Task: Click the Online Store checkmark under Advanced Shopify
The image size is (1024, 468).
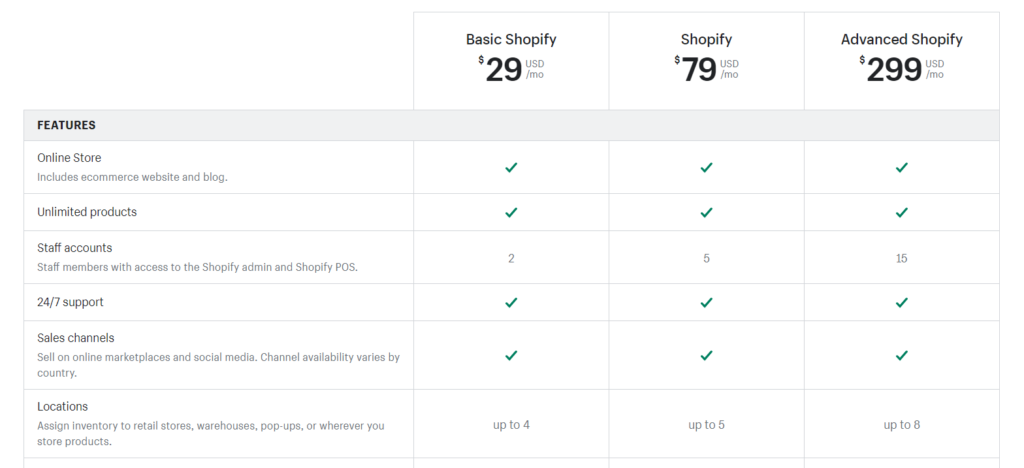Action: [902, 168]
